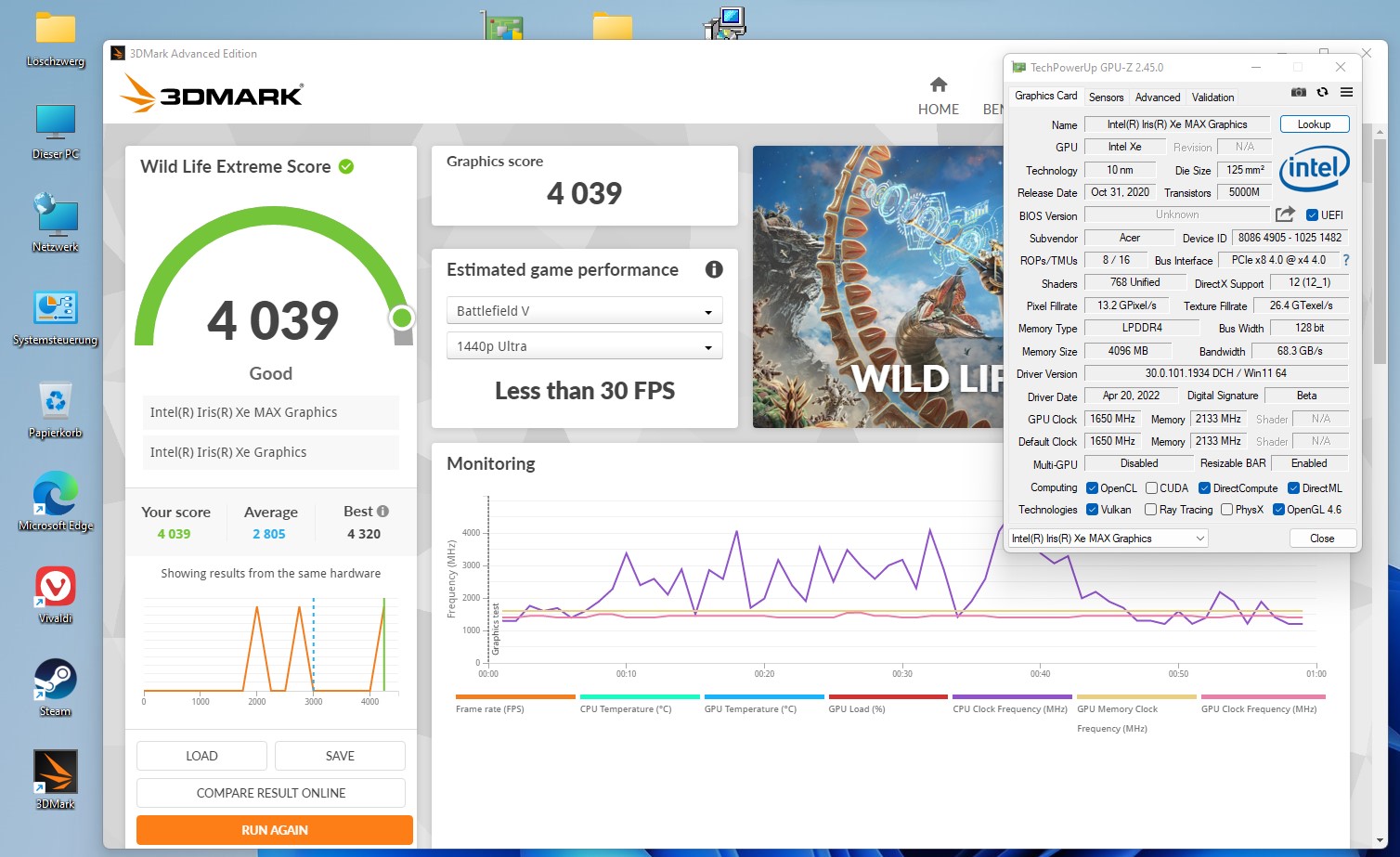
Task: Launch 3DMark from desktop shortcut
Action: pyautogui.click(x=56, y=781)
